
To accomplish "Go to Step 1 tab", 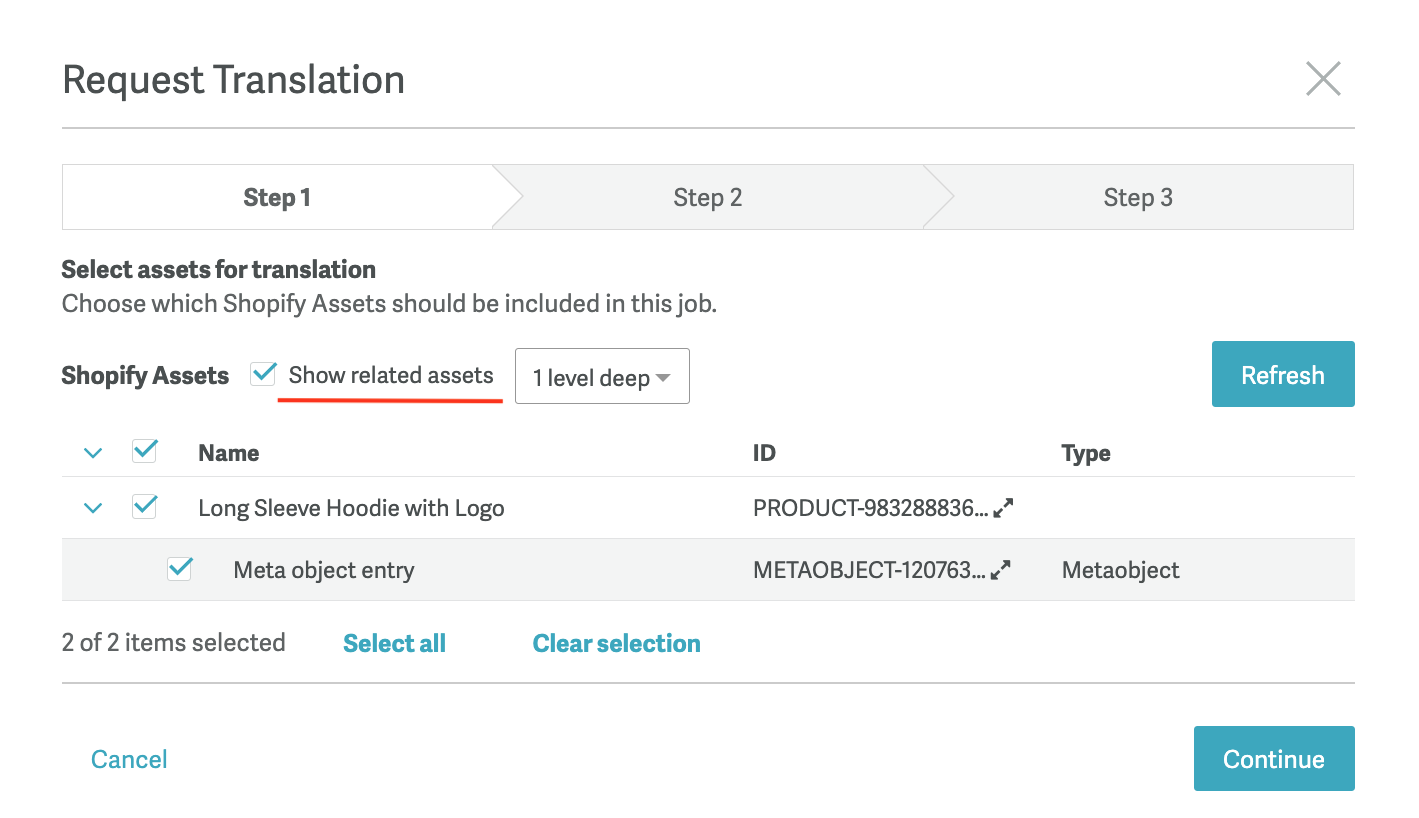I will (x=277, y=197).
